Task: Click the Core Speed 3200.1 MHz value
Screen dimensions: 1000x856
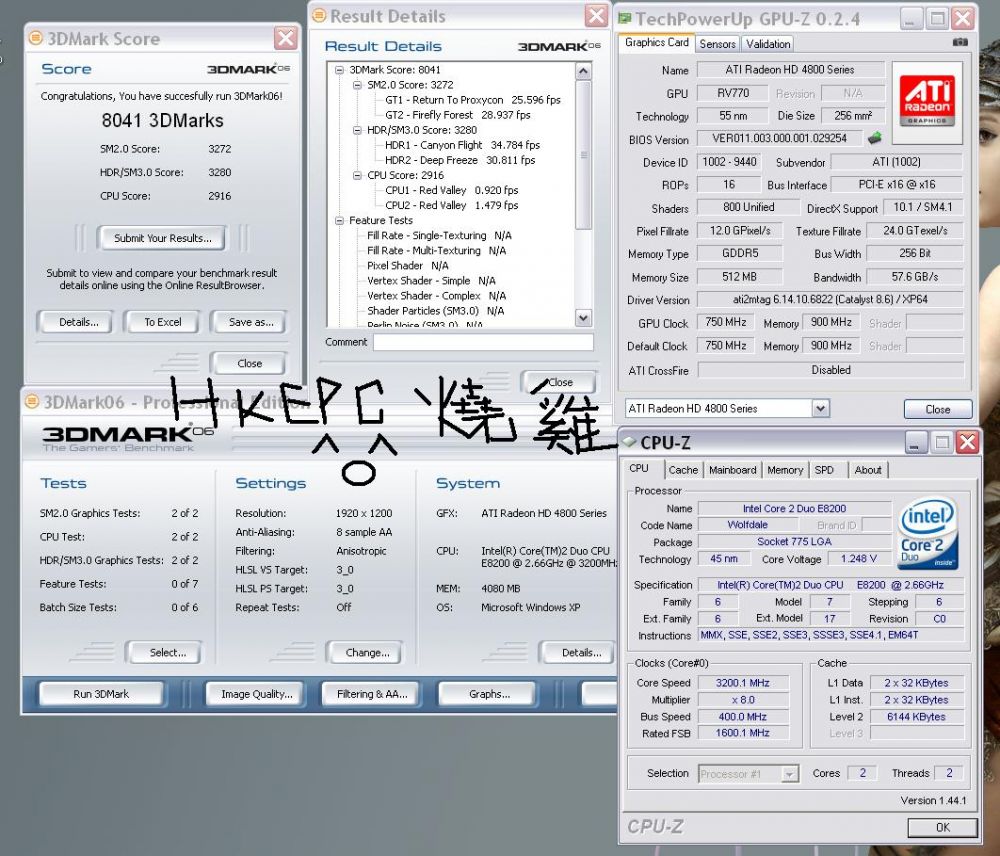Action: point(743,683)
